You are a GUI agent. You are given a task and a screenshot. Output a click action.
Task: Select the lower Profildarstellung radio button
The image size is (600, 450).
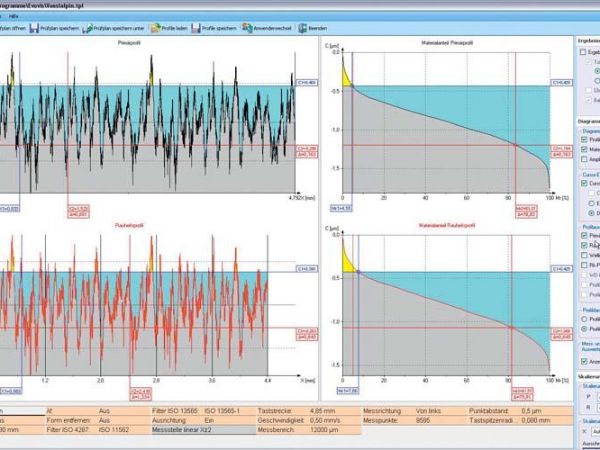(584, 329)
